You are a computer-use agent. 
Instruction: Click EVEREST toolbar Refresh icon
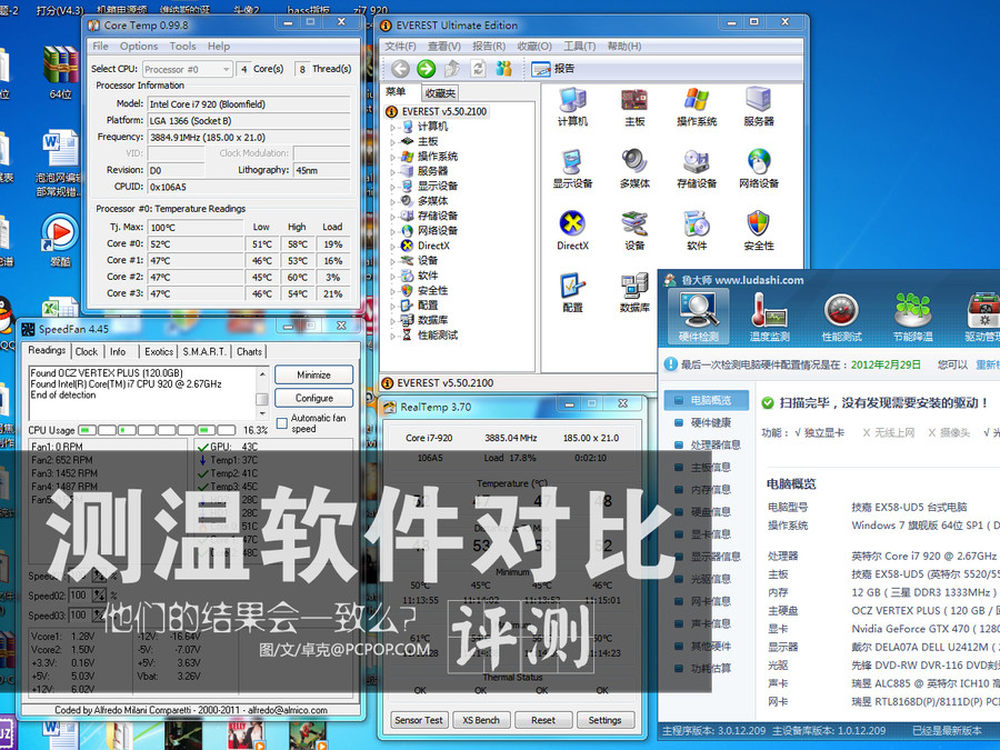coord(478,68)
